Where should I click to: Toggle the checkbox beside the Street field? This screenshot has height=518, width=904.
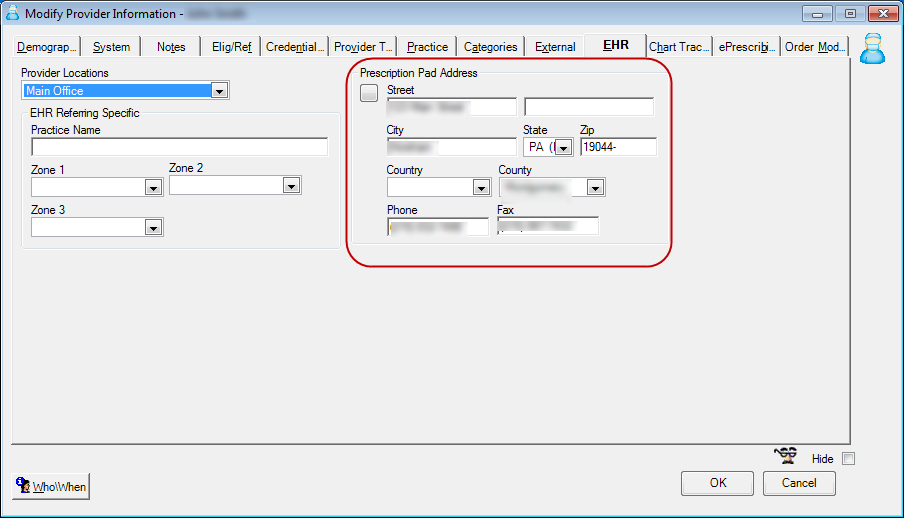coord(369,93)
